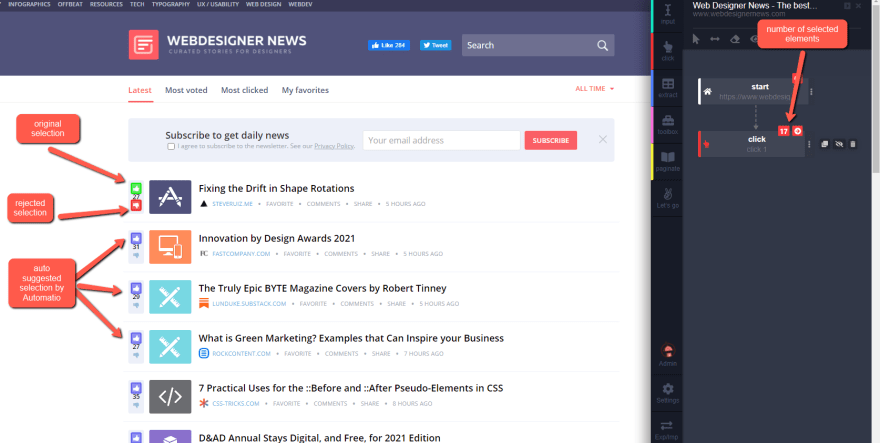Check the agree to subscribe newsletter checkbox

171,147
